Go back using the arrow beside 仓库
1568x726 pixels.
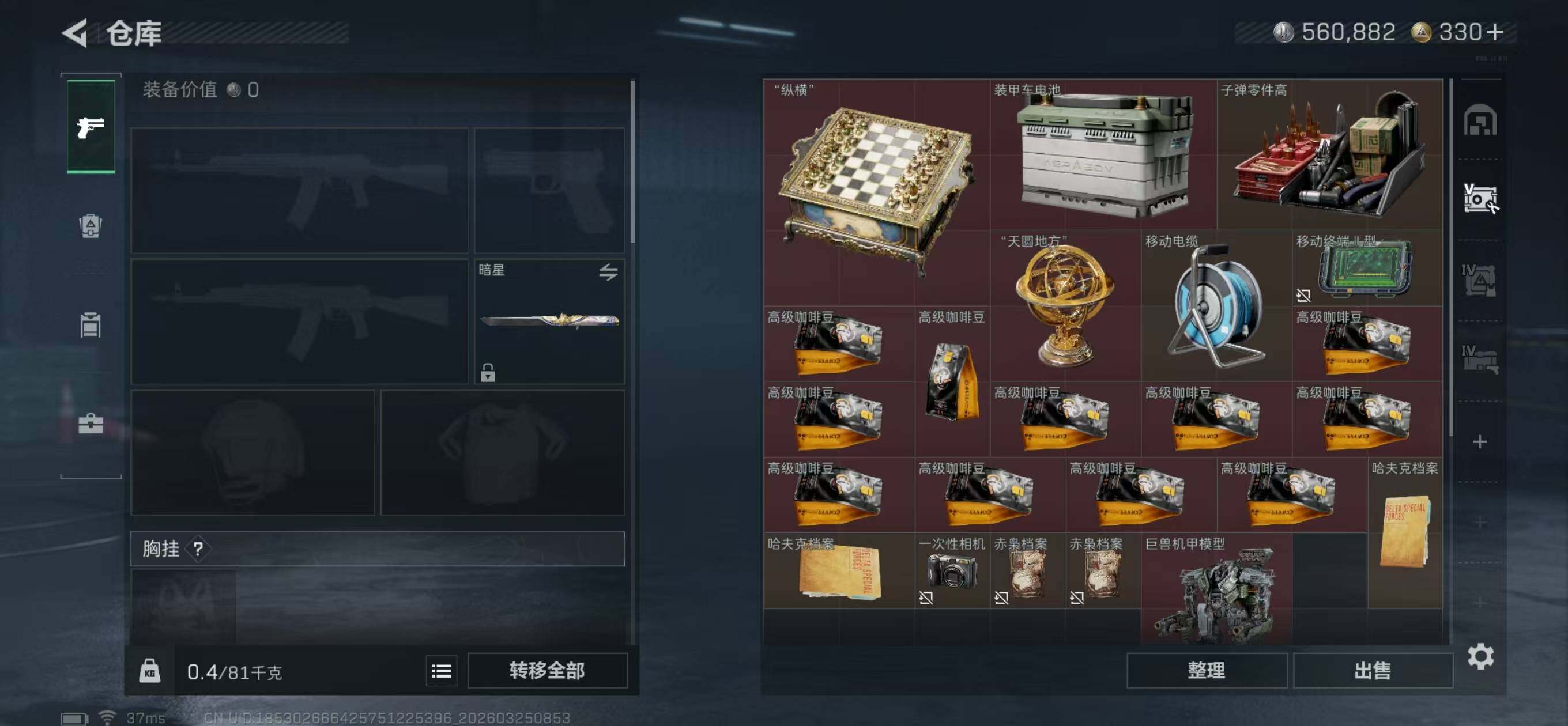point(76,33)
